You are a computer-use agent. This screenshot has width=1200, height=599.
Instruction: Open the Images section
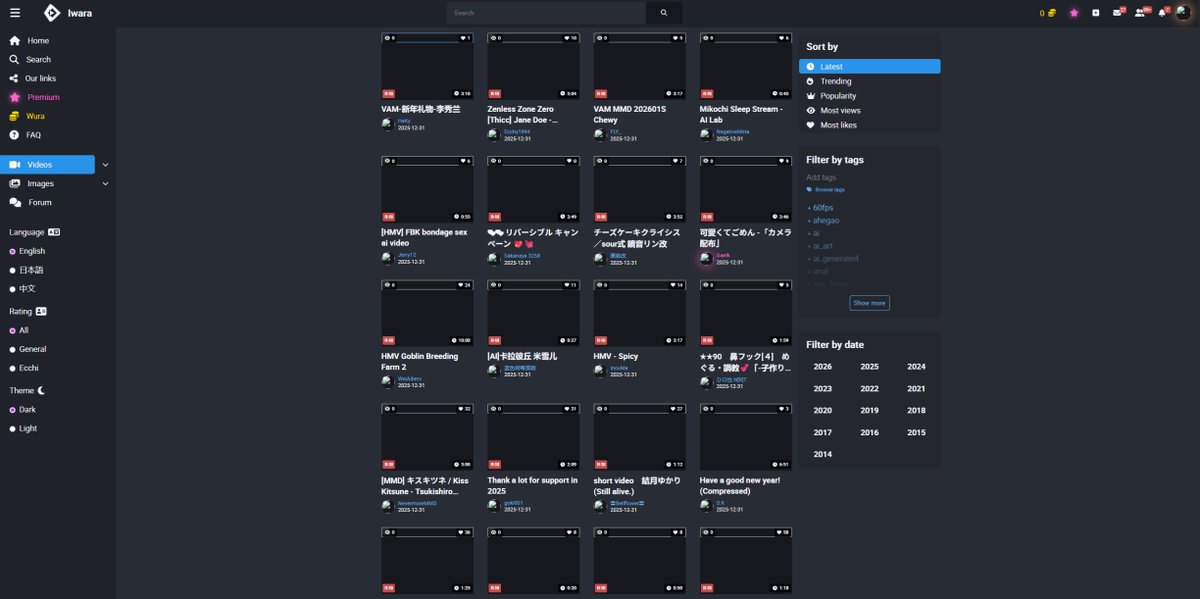[x=40, y=184]
